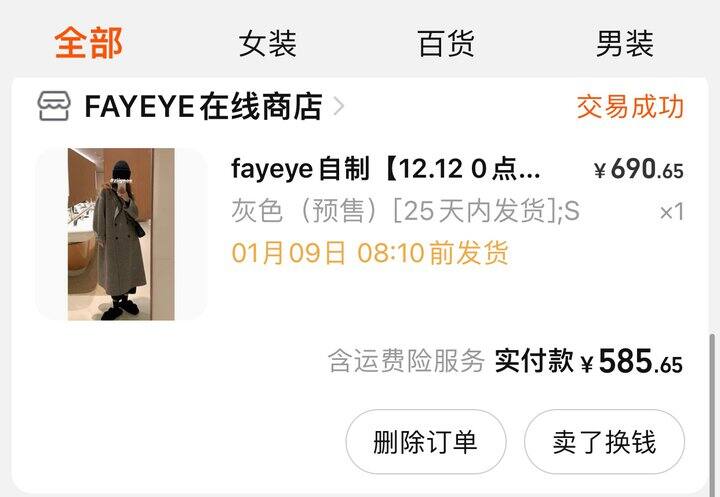Tap the 灰色（预售）variant description

pos(405,211)
